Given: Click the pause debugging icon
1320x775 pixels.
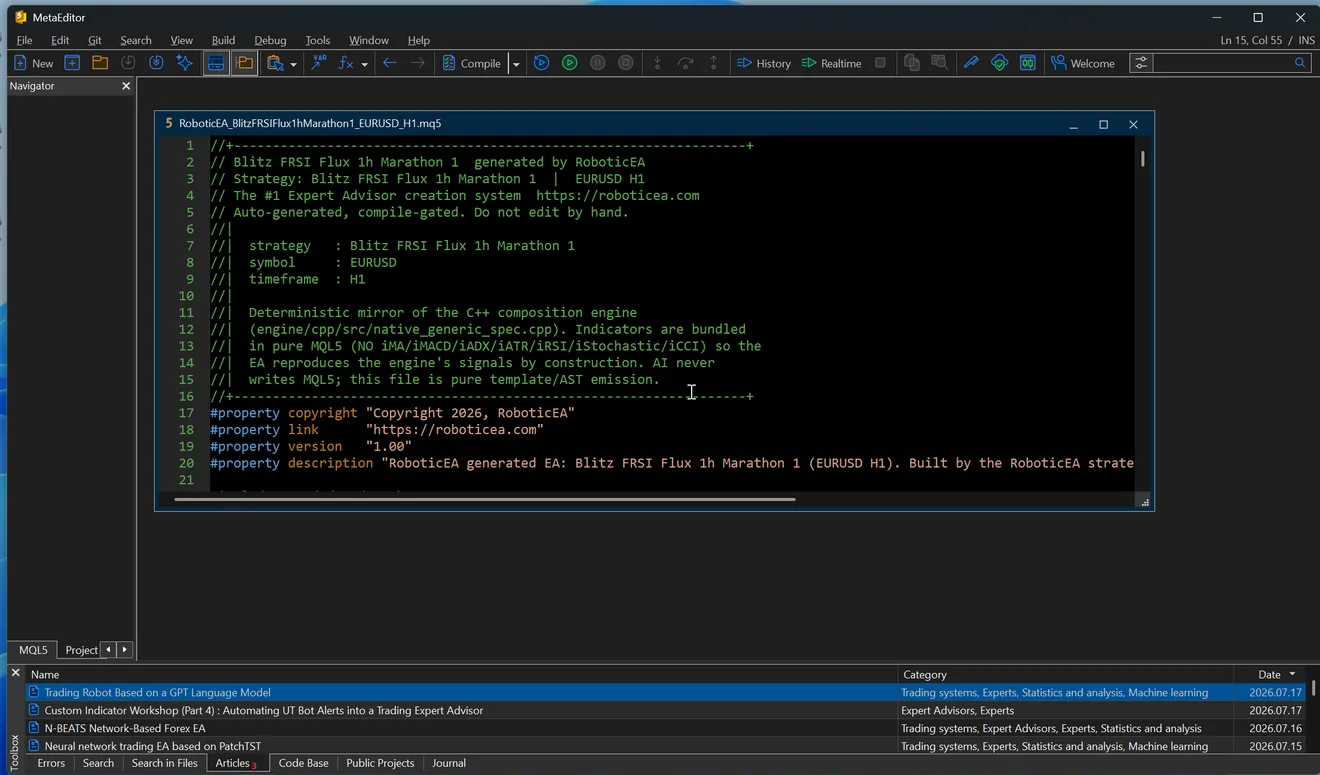Looking at the screenshot, I should click(x=597, y=63).
